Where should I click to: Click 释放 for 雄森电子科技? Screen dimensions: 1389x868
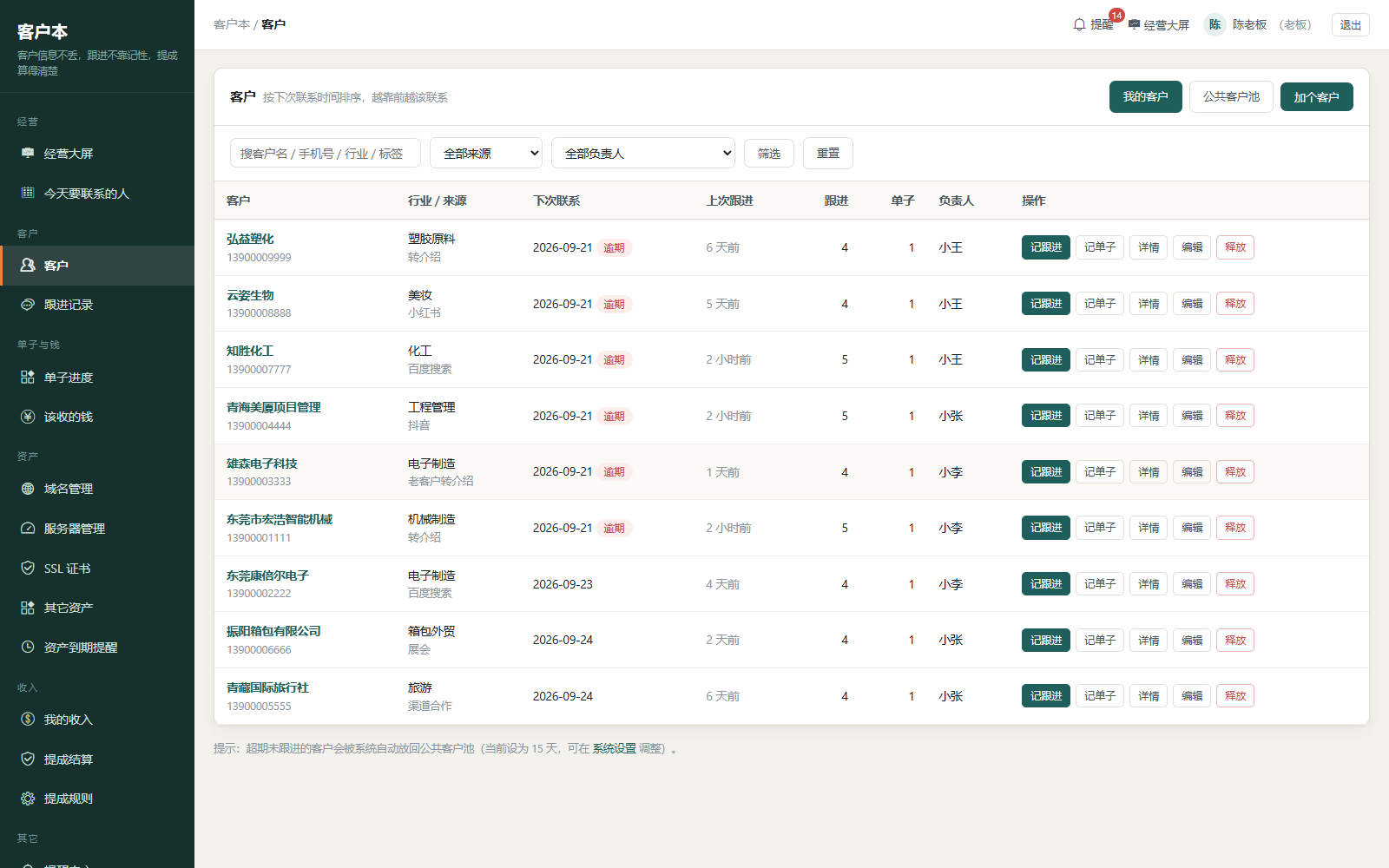pos(1235,472)
